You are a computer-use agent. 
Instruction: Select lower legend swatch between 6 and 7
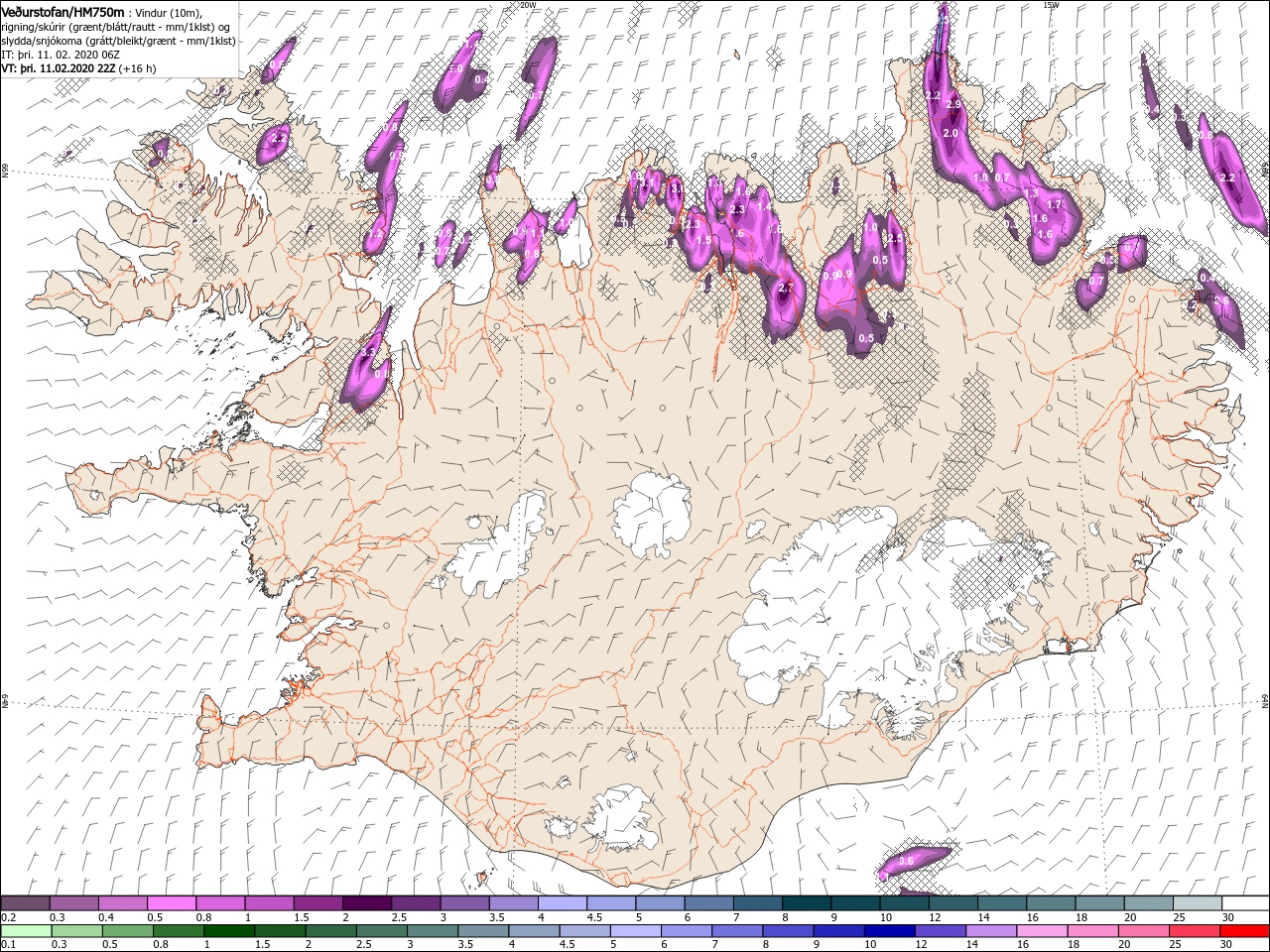(686, 930)
